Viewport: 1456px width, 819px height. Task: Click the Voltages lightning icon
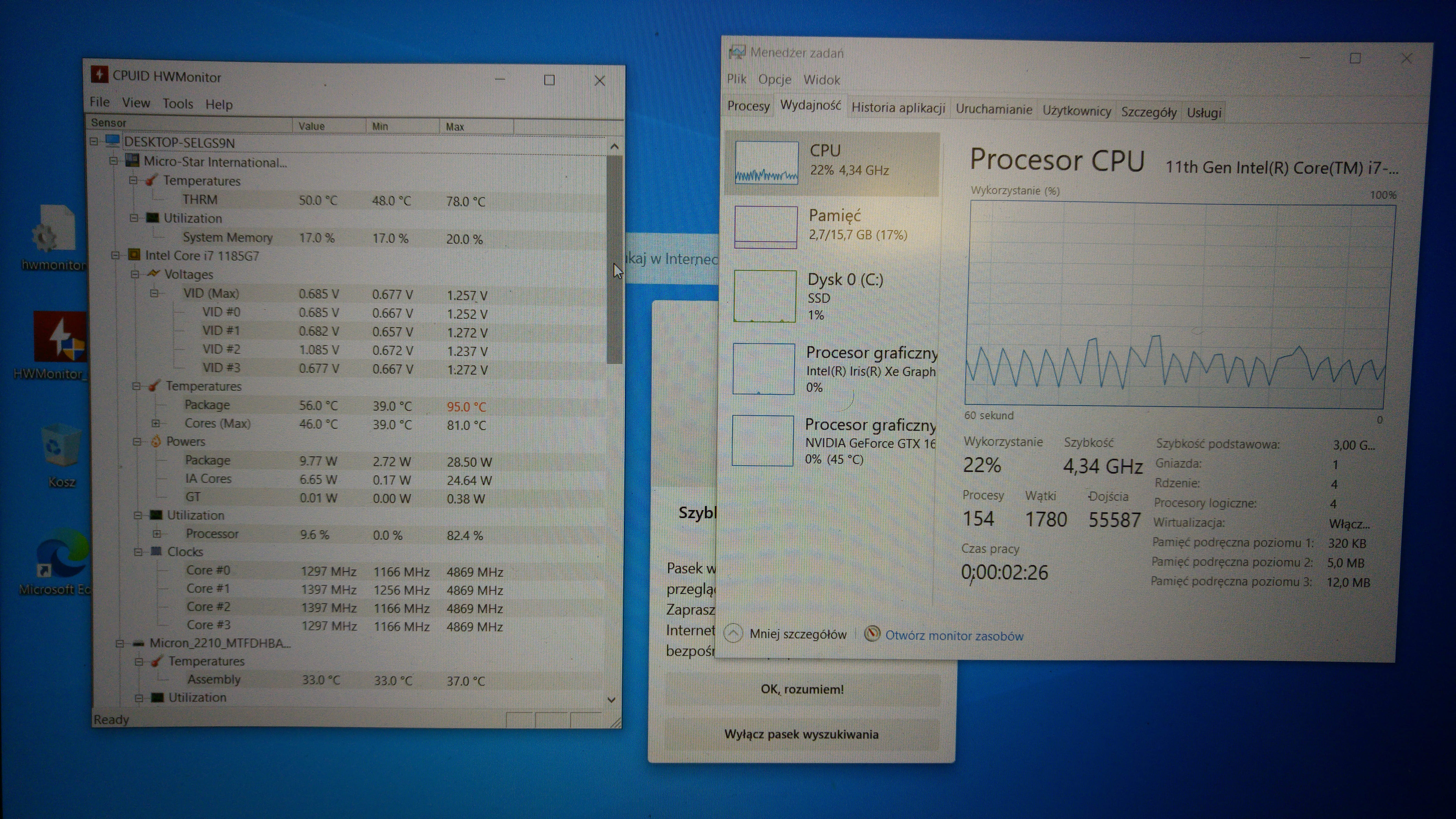coord(153,274)
